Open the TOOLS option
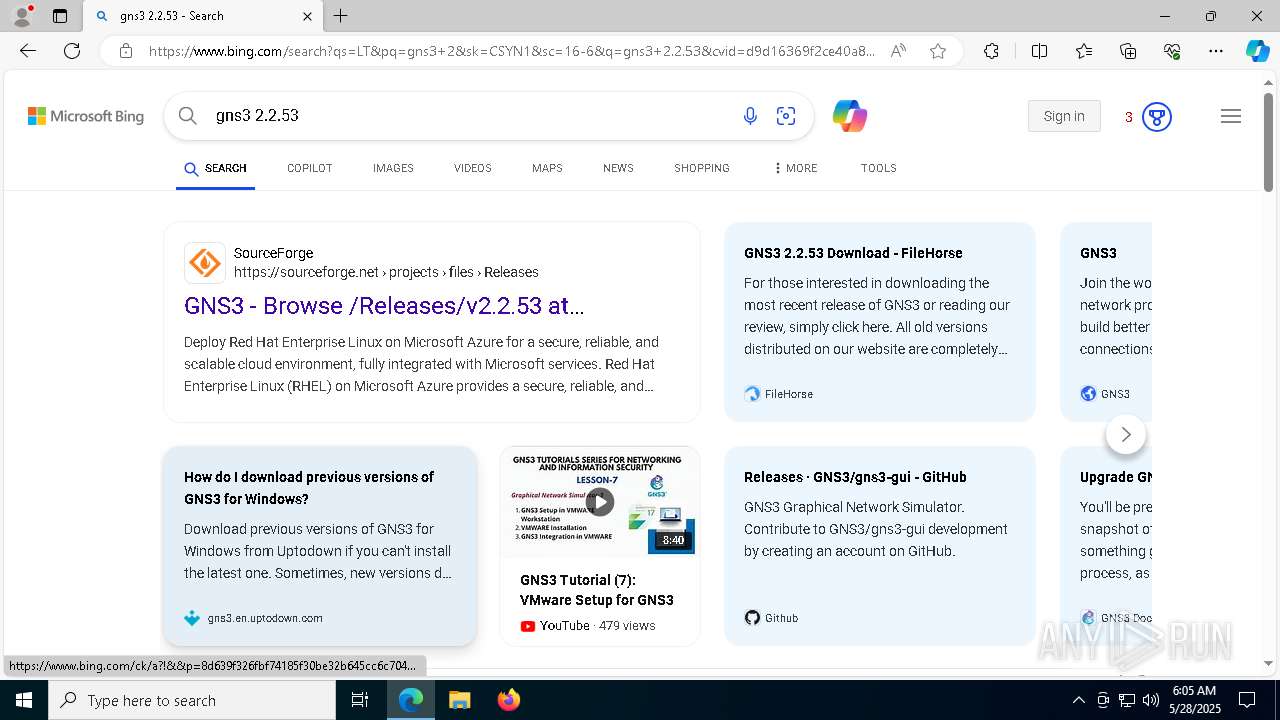 pos(878,168)
